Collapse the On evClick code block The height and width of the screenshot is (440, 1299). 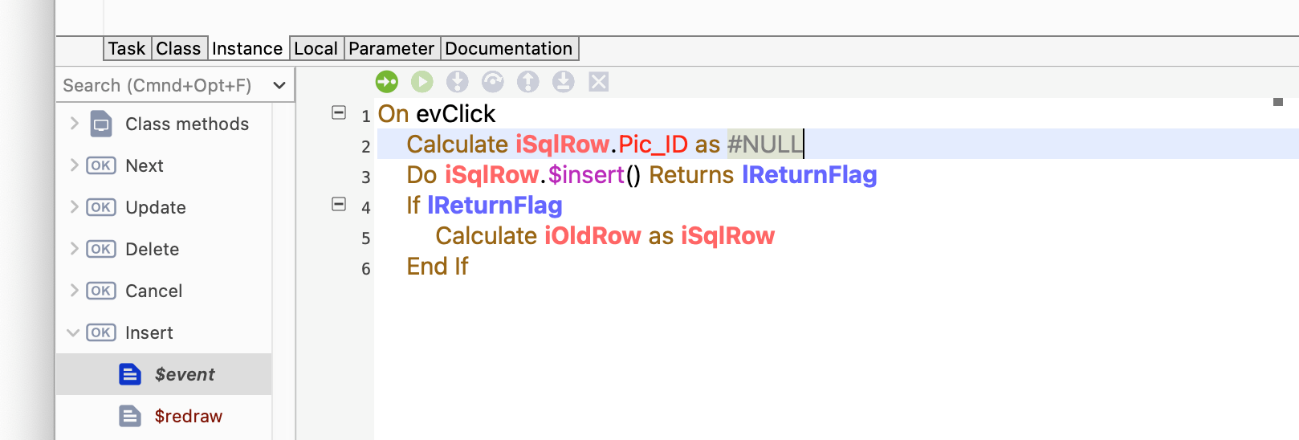(338, 113)
